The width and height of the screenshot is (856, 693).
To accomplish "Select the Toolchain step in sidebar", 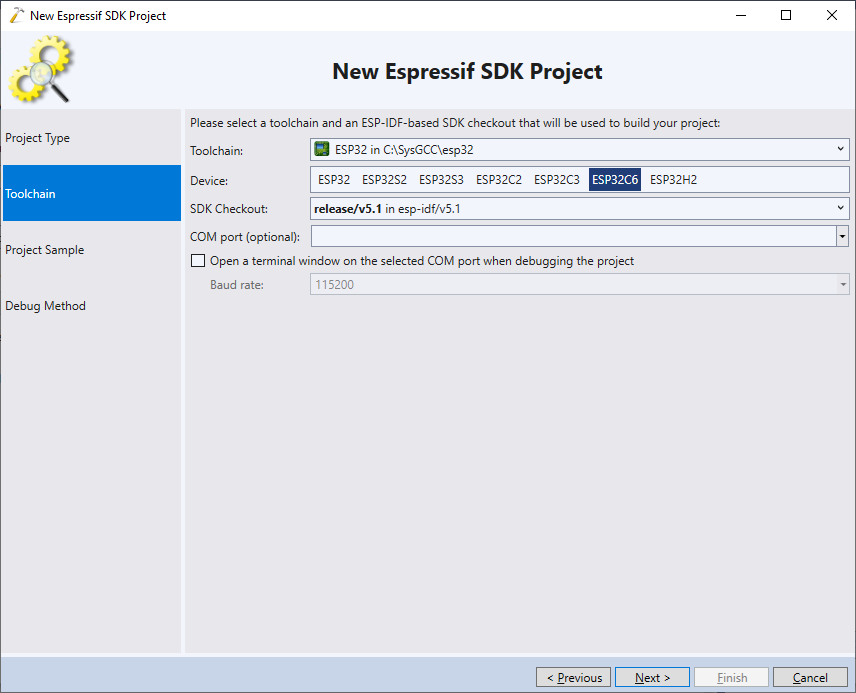I will [92, 193].
